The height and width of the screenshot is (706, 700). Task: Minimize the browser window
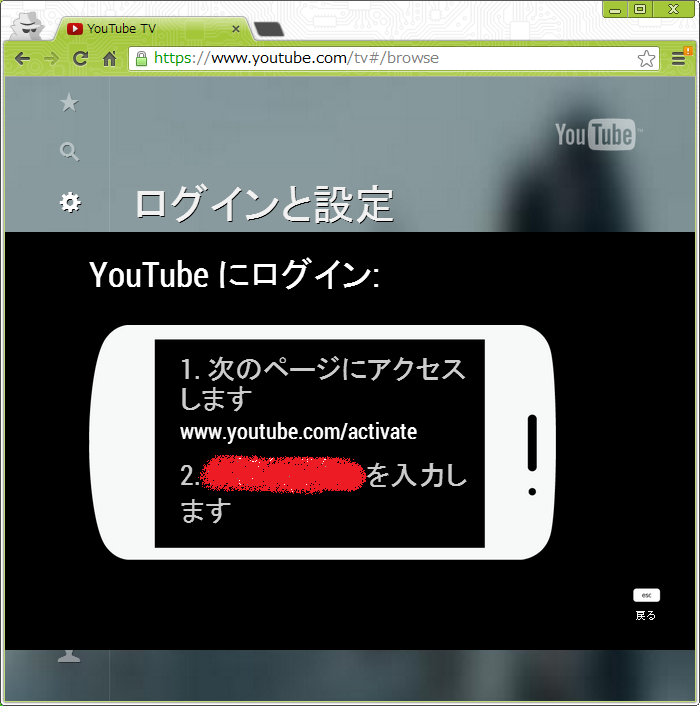[615, 9]
